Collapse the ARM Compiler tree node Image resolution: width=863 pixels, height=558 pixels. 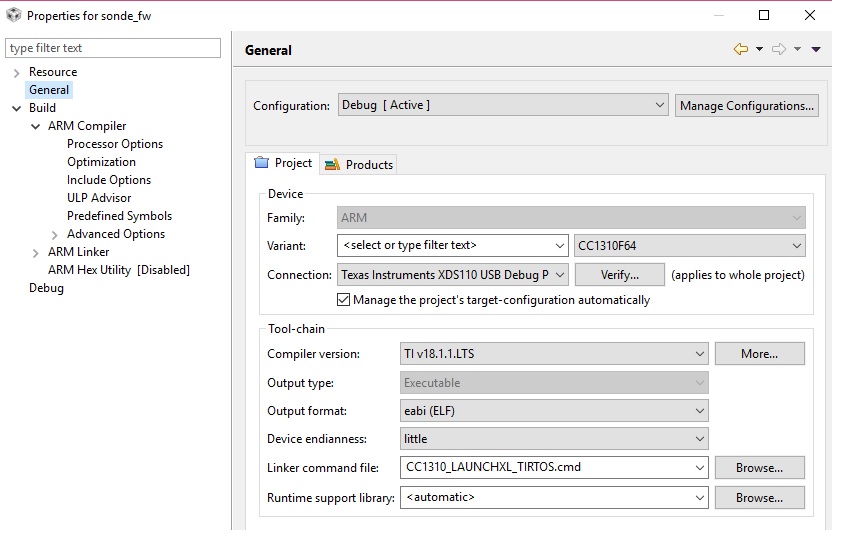click(36, 126)
